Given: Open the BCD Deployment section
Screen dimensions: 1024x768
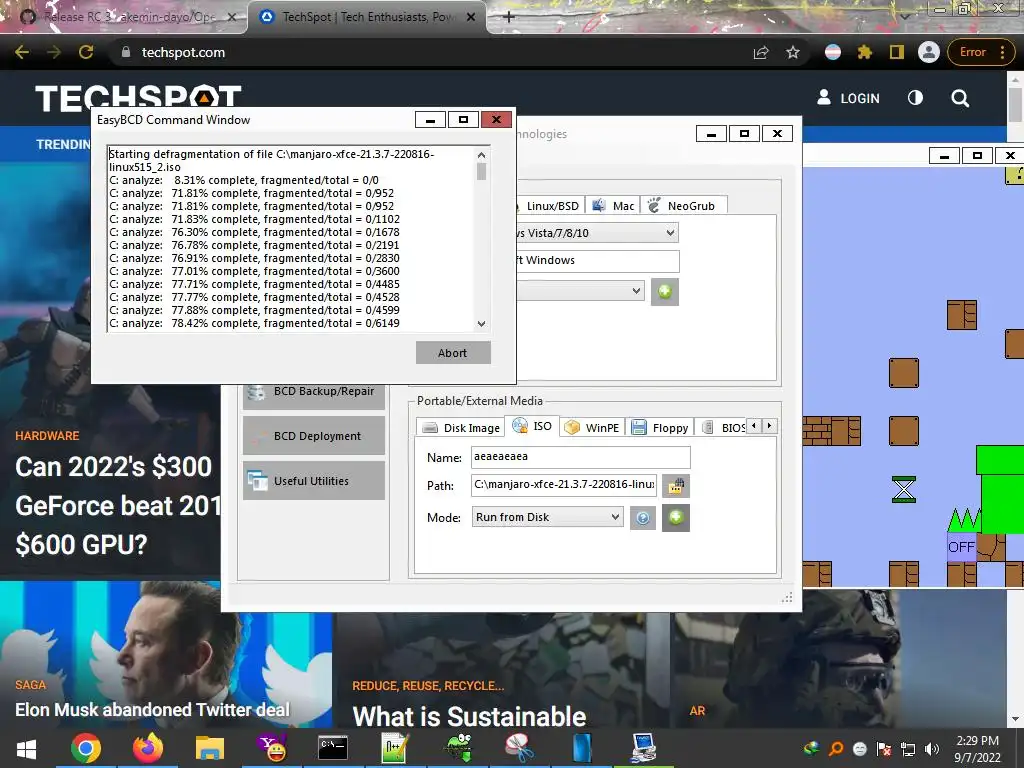Looking at the screenshot, I should 314,436.
